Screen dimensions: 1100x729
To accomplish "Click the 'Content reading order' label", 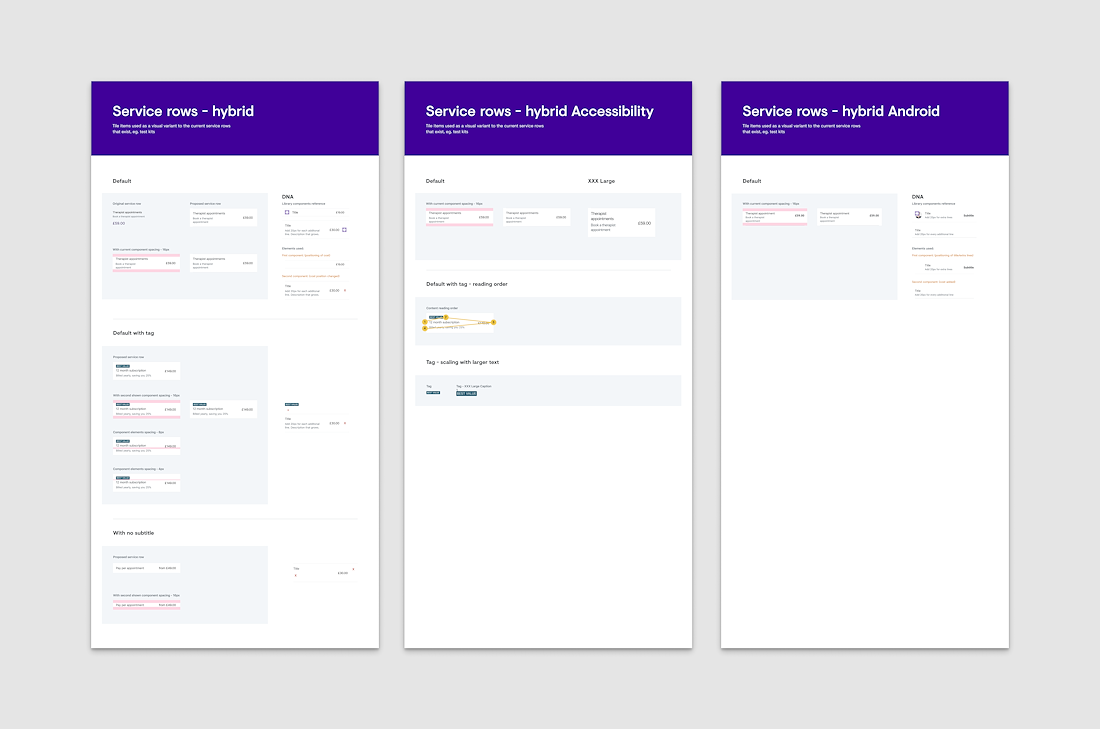I will (442, 308).
